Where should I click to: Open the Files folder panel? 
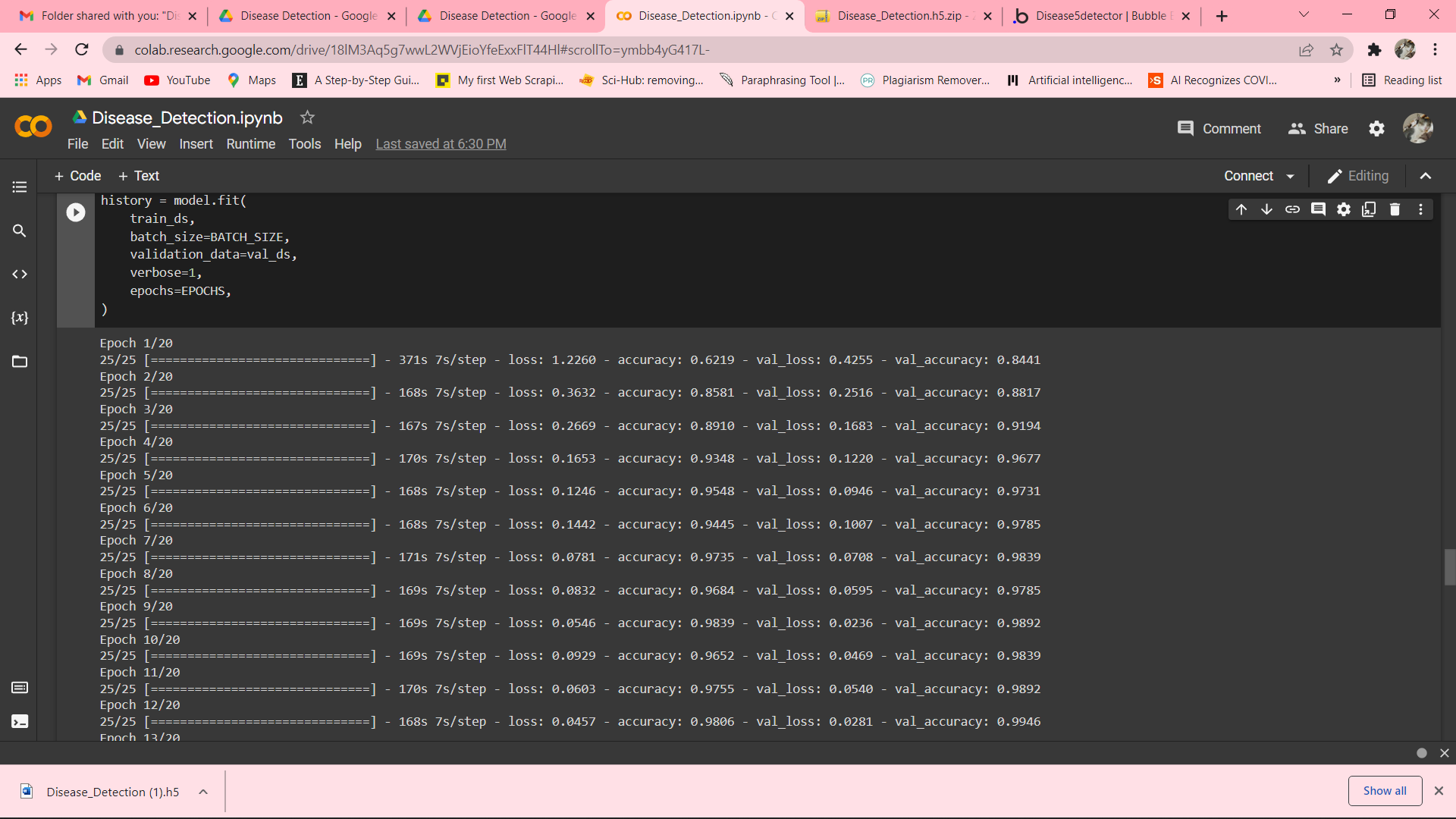point(20,362)
